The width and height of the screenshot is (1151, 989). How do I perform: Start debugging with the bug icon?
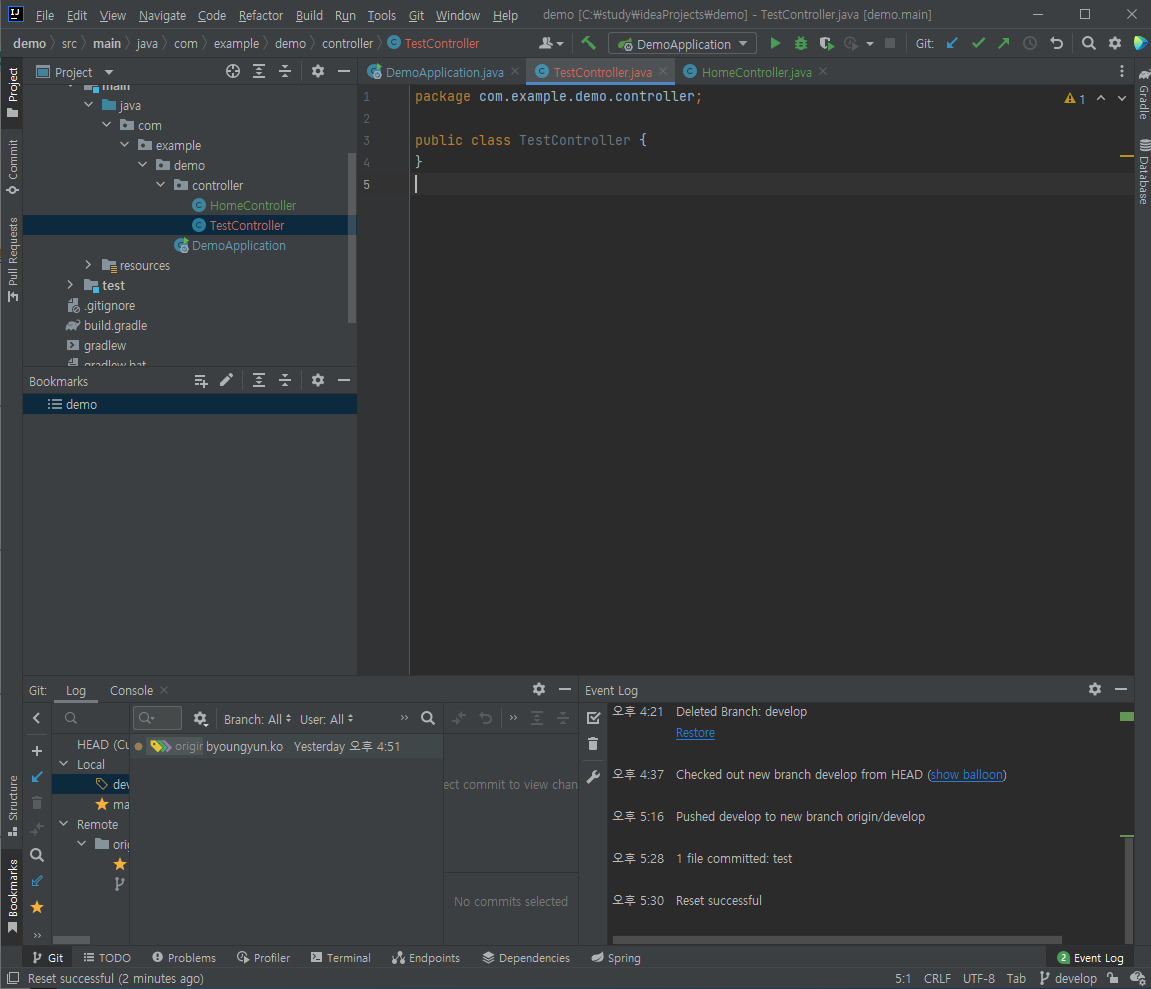(x=800, y=44)
